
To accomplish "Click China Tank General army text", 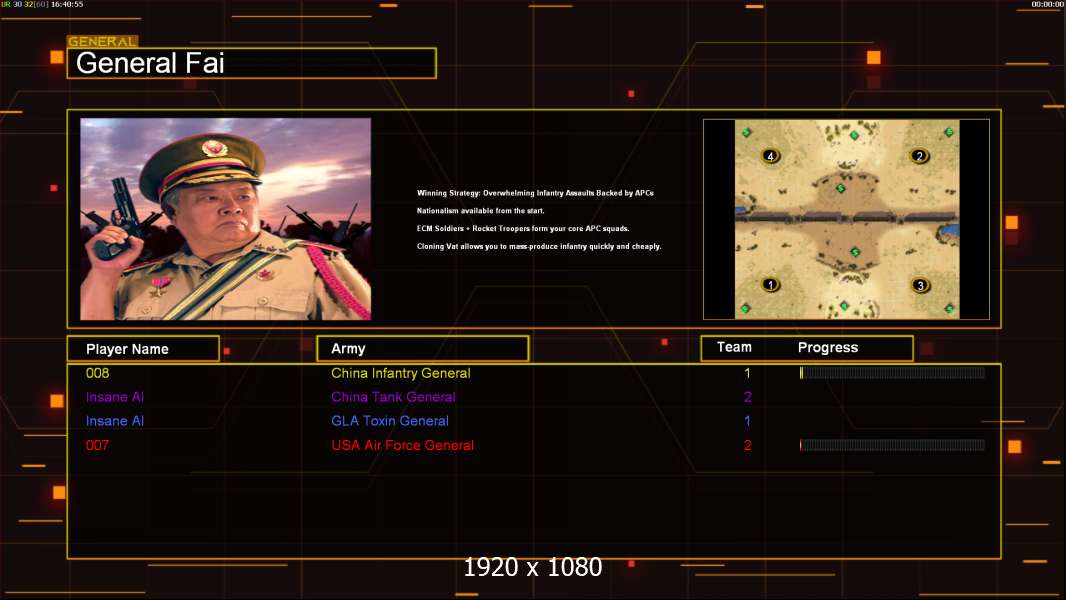I will [x=393, y=397].
